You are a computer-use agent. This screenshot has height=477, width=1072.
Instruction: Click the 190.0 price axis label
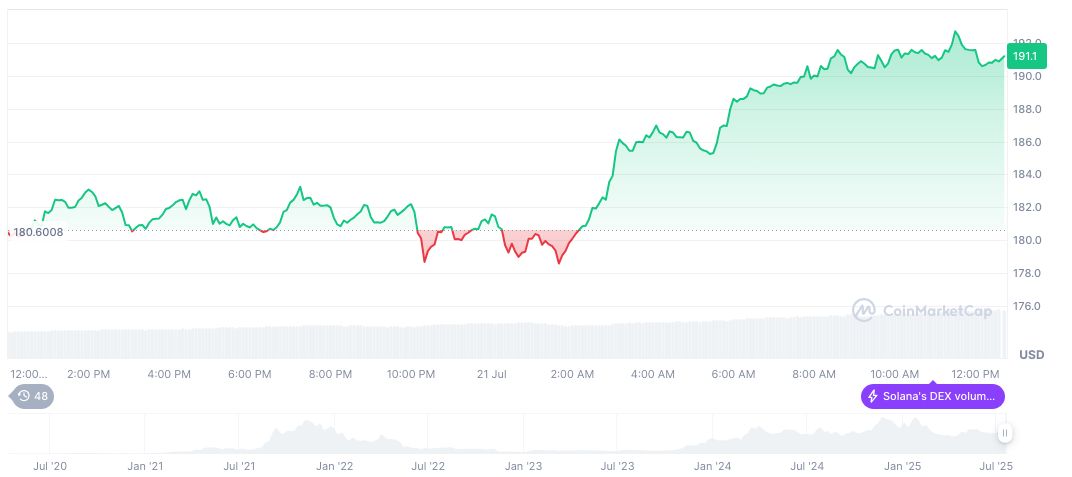[1028, 76]
